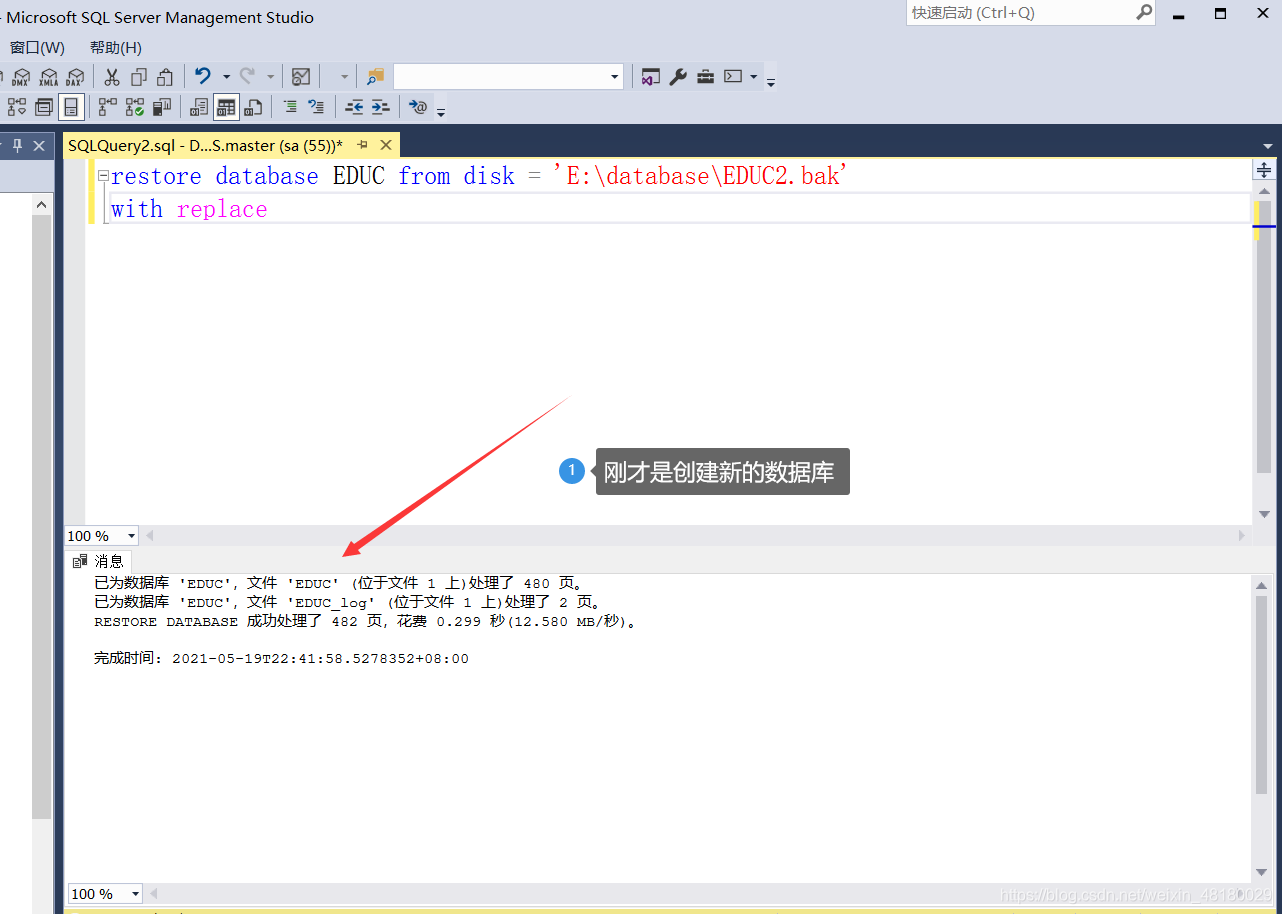Image resolution: width=1282 pixels, height=914 pixels.
Task: Open the messages pane 100 % zoom dropdown
Action: click(x=135, y=894)
